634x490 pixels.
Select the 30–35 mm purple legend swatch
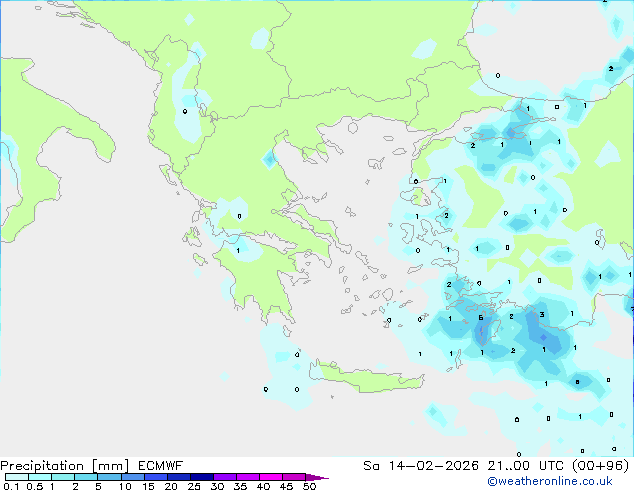point(224,477)
